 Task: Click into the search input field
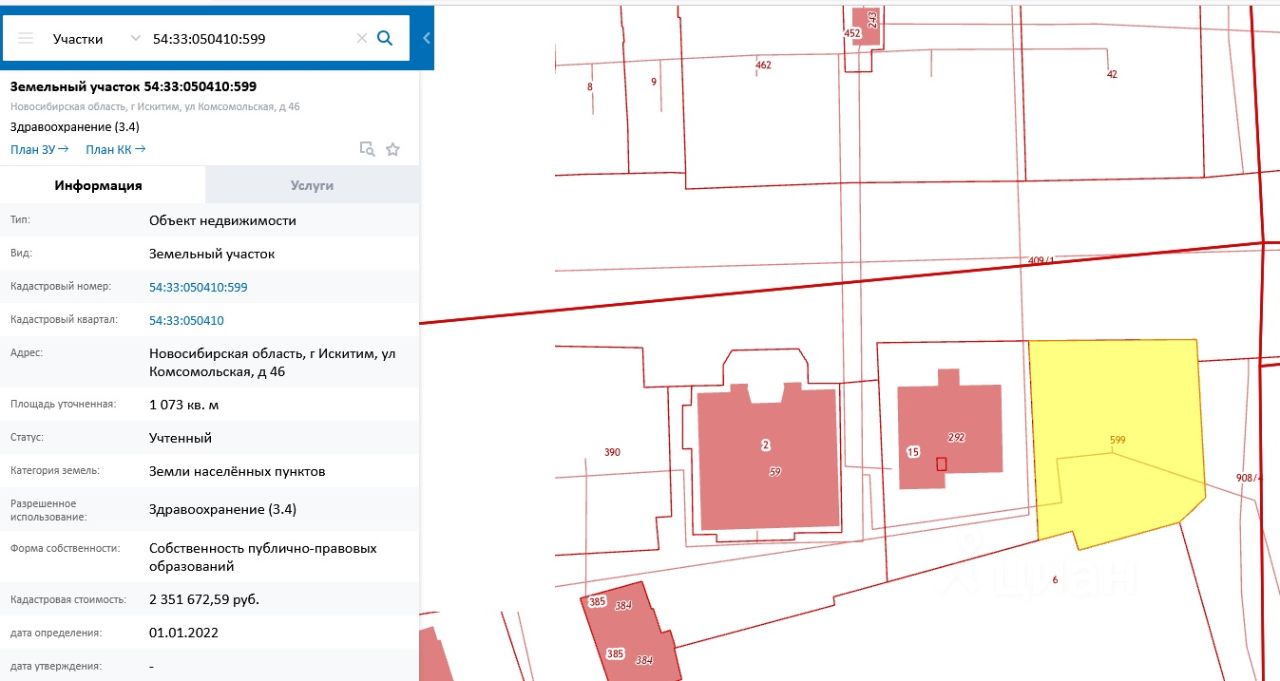click(250, 39)
